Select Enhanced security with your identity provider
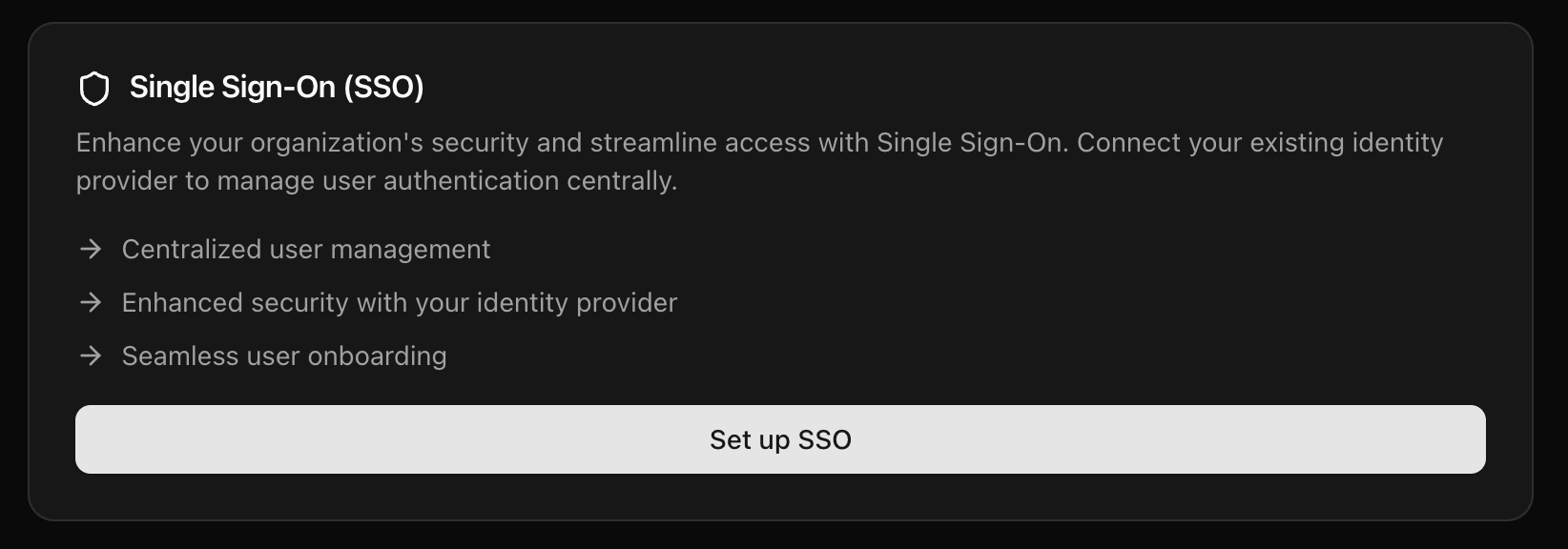Screen dimensions: 1568x549 pos(399,303)
